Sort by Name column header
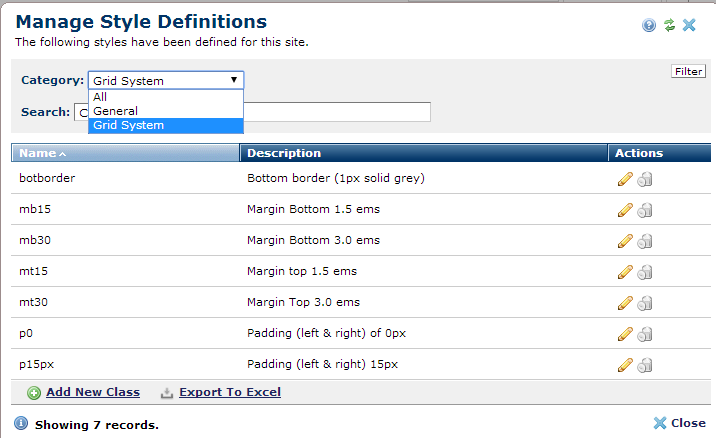 [x=38, y=153]
